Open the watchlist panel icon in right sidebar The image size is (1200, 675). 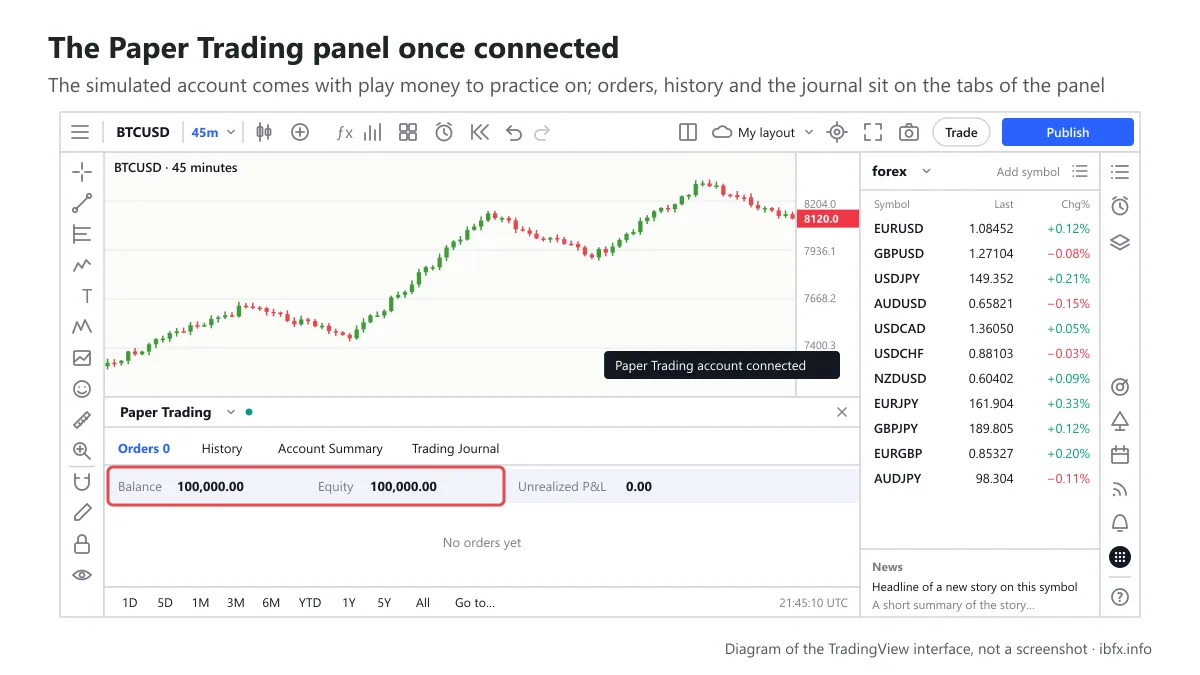coord(1120,172)
